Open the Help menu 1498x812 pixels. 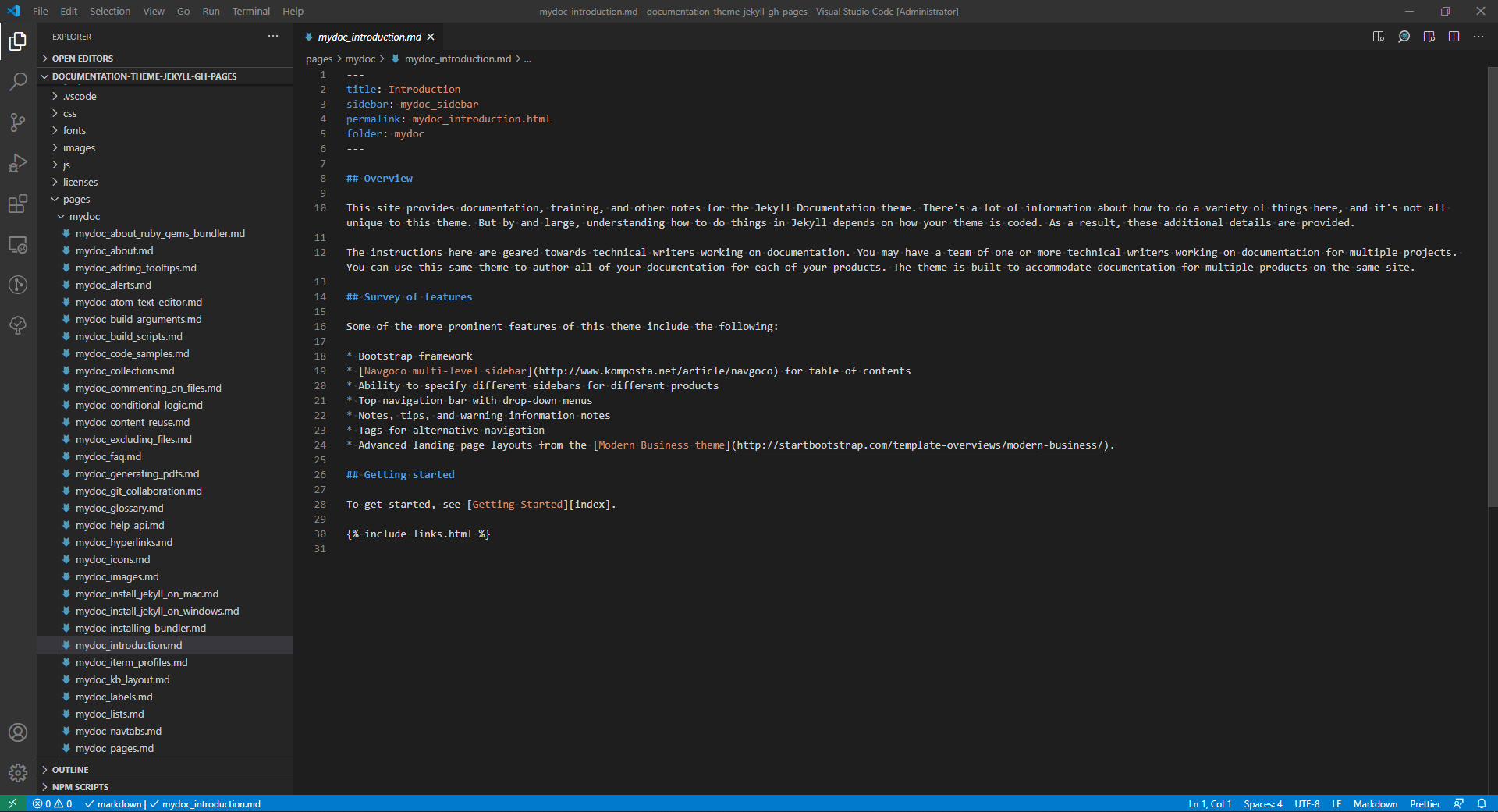[x=293, y=11]
